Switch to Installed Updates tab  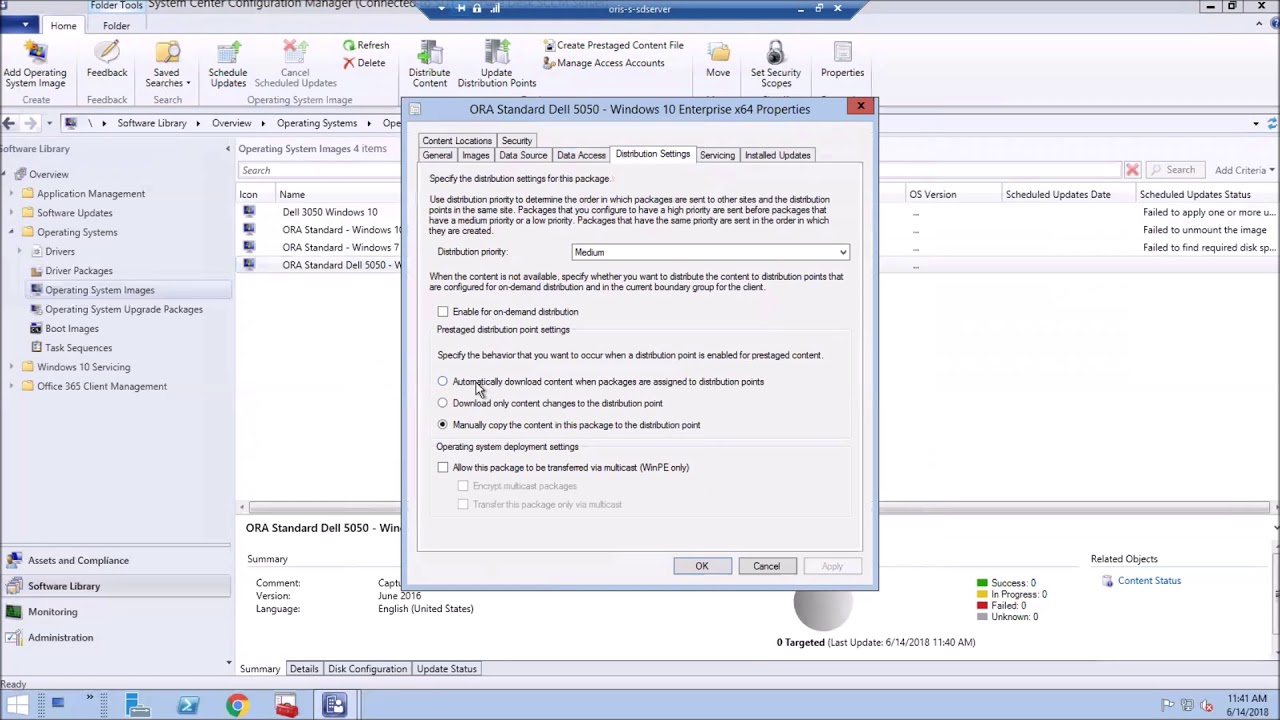(777, 155)
